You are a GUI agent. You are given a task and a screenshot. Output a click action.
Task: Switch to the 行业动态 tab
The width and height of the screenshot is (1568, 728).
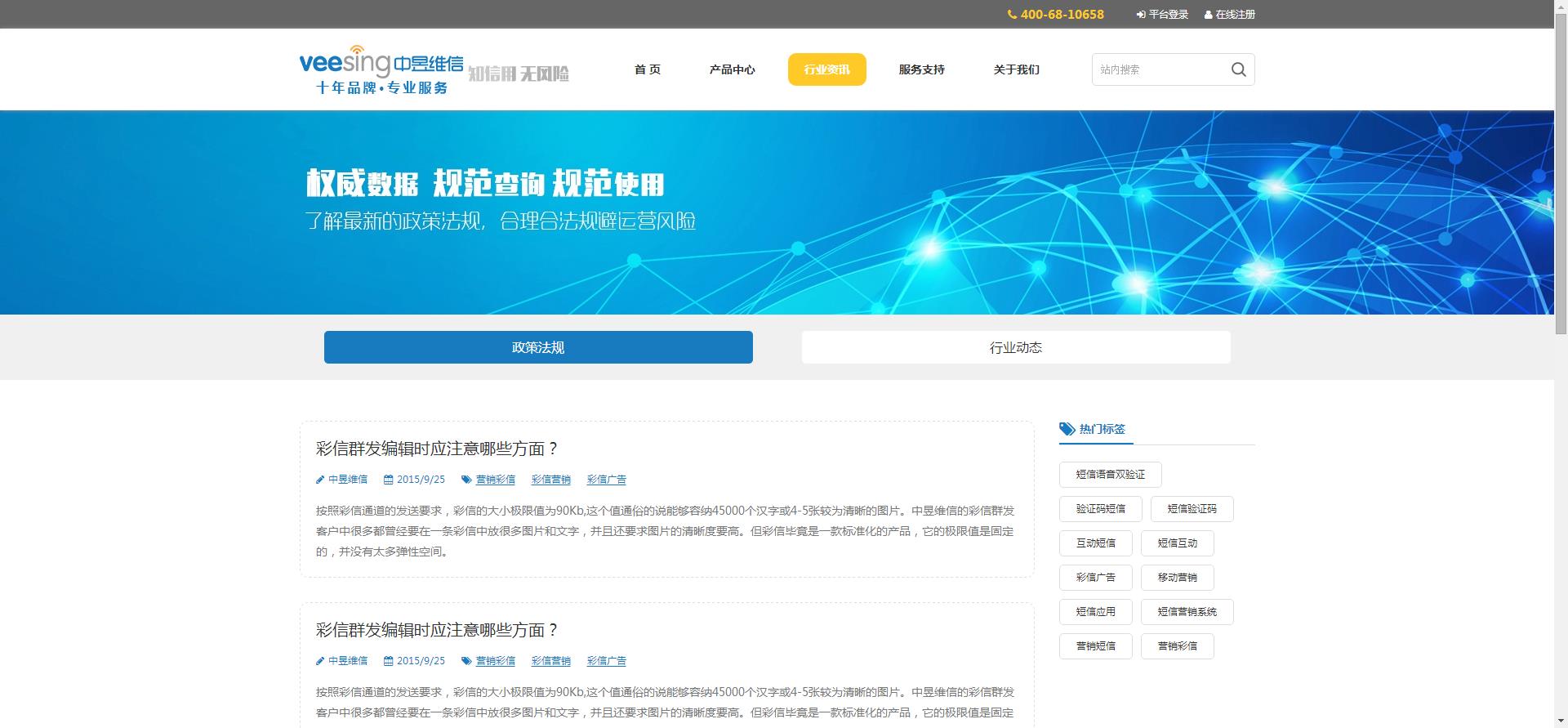tap(1015, 347)
